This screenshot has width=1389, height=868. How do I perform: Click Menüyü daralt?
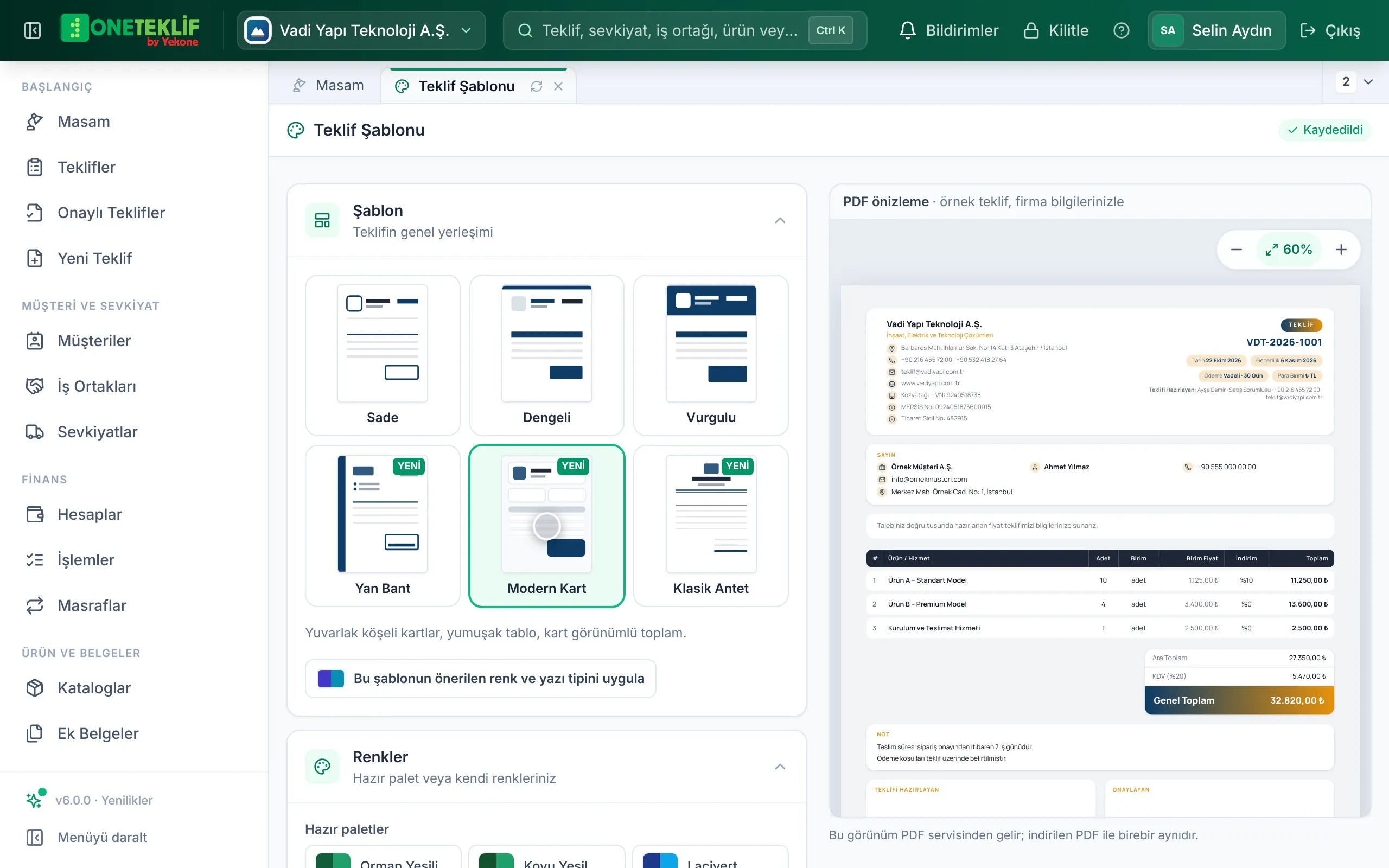(x=135, y=838)
